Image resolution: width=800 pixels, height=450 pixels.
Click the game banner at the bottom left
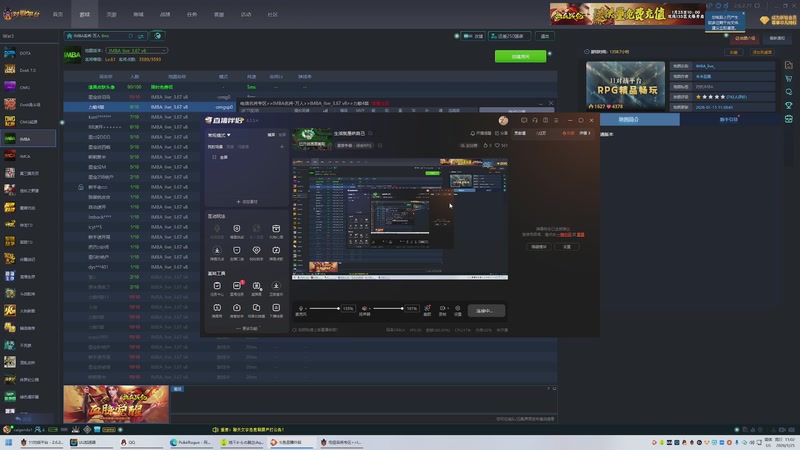[116, 404]
